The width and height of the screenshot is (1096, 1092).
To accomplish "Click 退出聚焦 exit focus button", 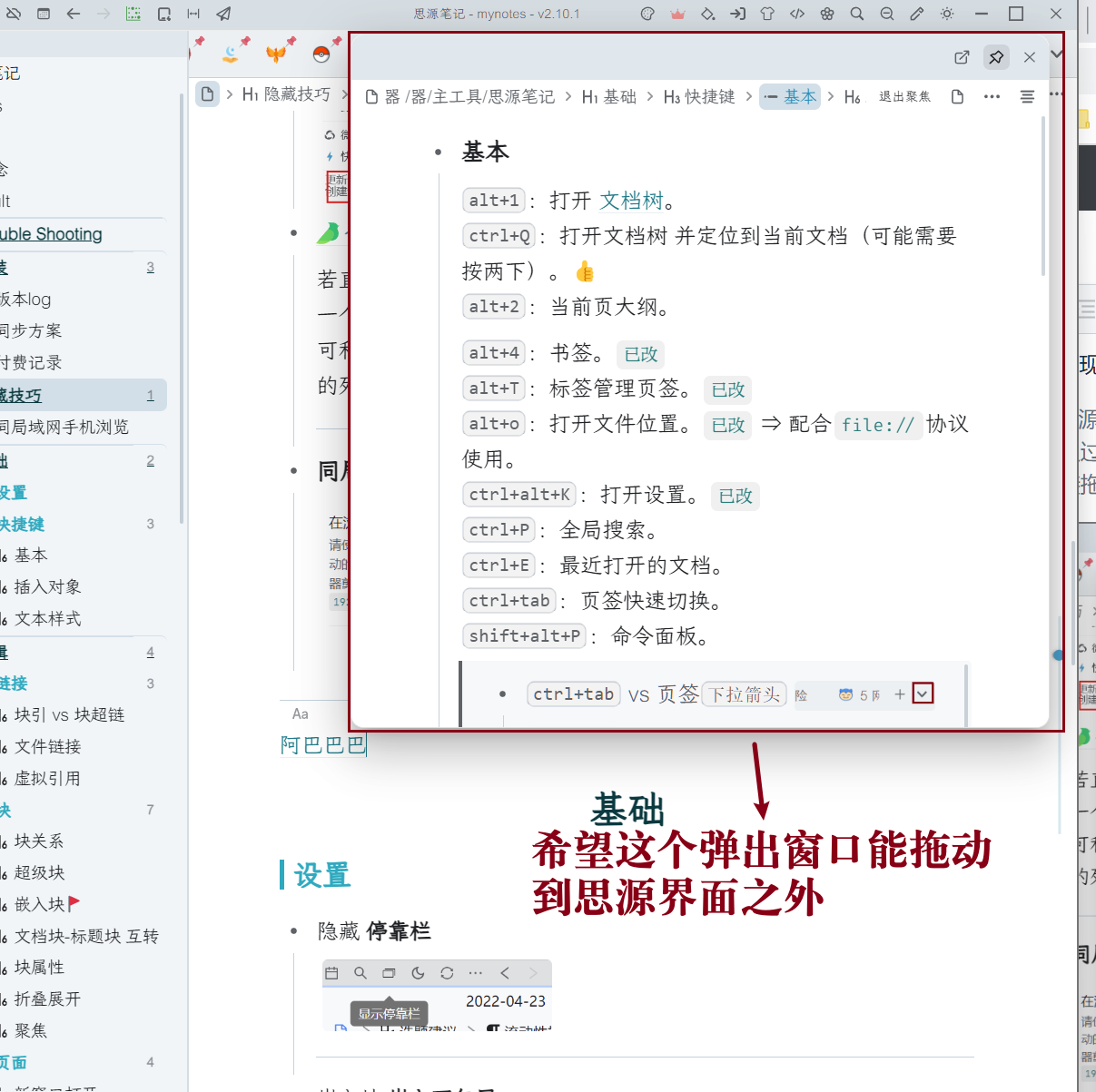I will pyautogui.click(x=904, y=96).
